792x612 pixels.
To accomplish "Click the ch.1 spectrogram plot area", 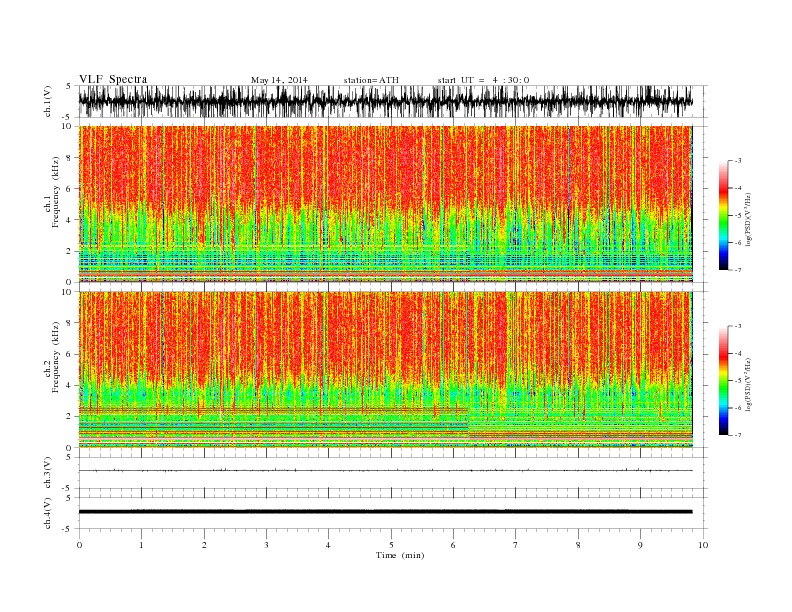I will [385, 204].
